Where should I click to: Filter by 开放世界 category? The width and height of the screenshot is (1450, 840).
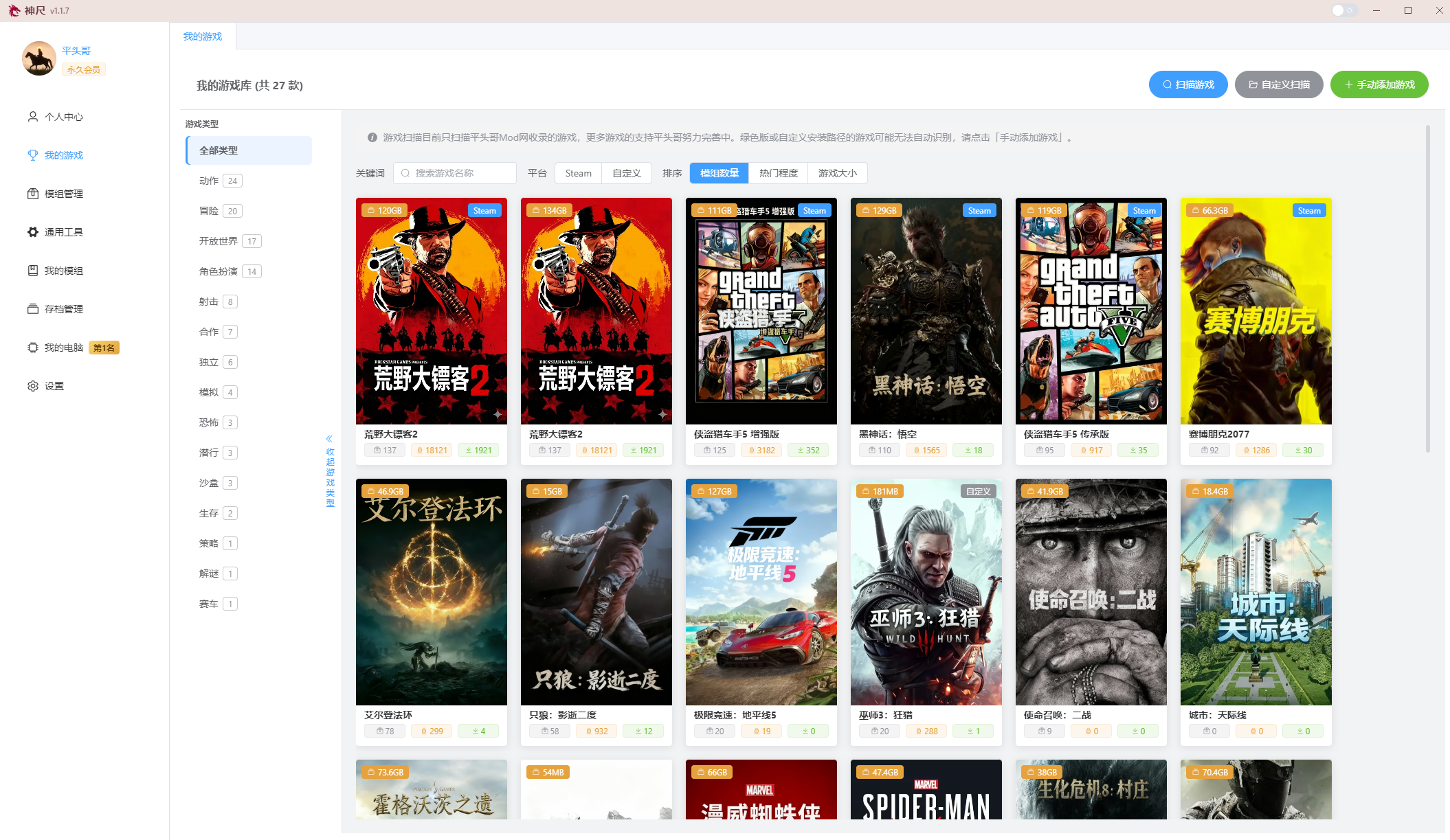coord(230,241)
